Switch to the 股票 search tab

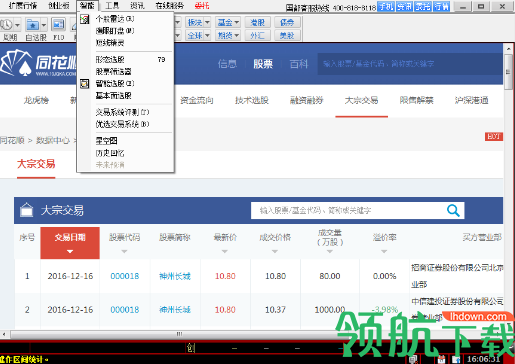263,64
